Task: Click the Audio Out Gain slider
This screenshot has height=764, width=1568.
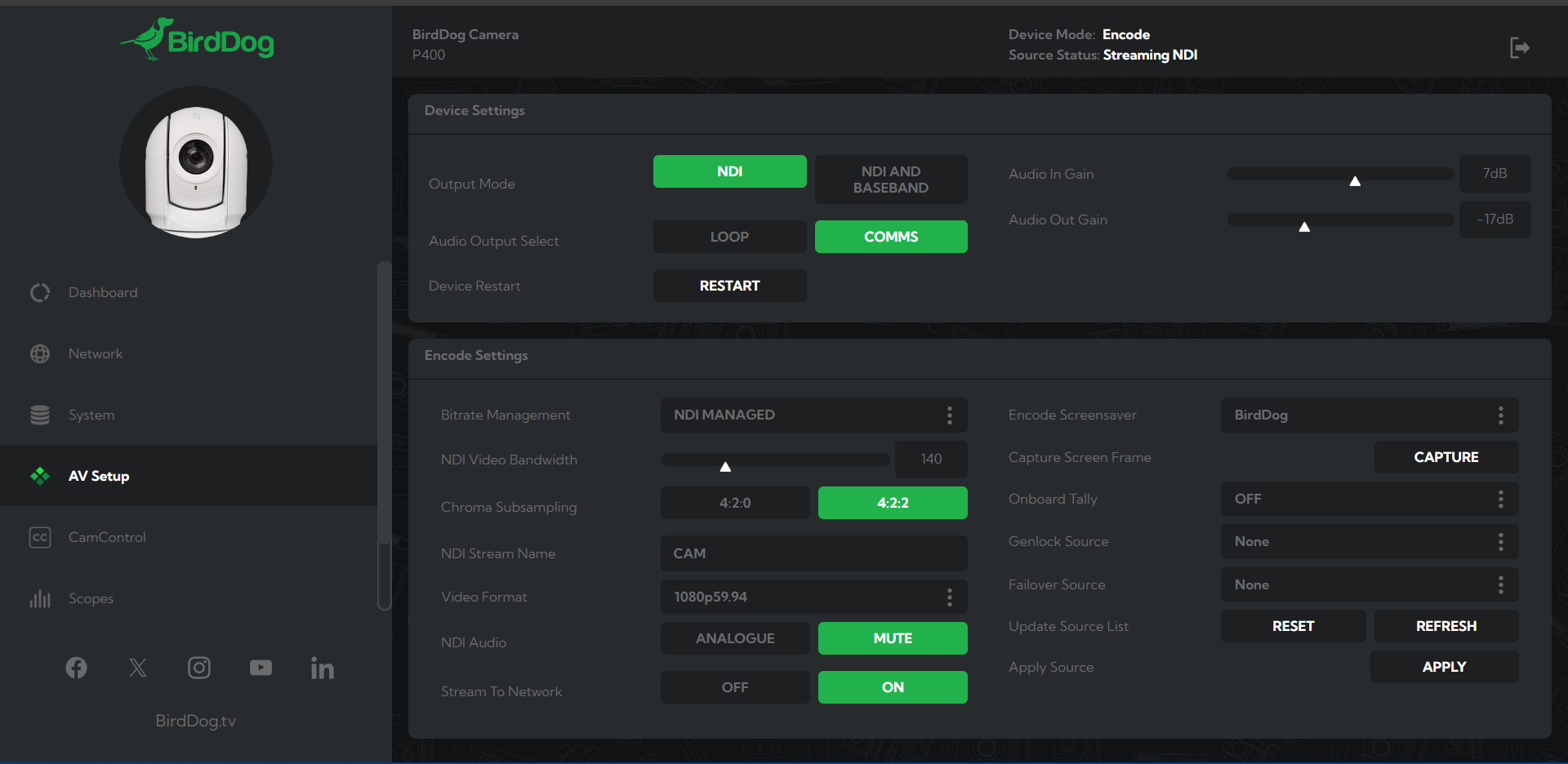Action: [1340, 220]
